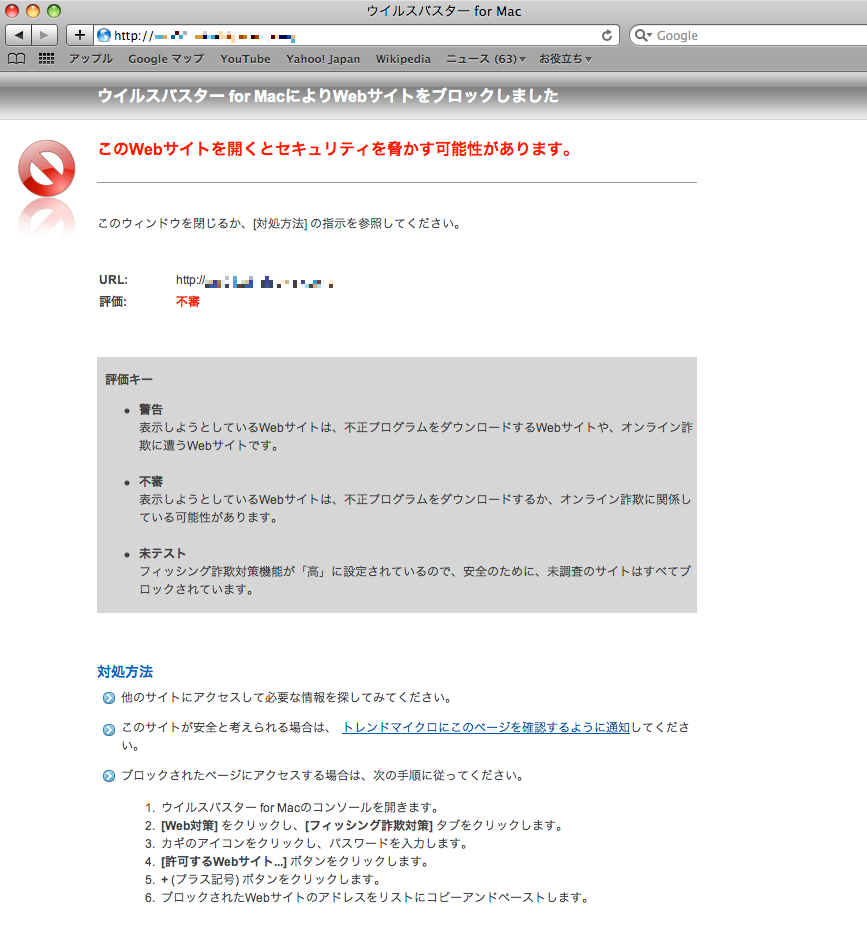Open the YouTube bookmark
867x940 pixels.
(x=245, y=59)
